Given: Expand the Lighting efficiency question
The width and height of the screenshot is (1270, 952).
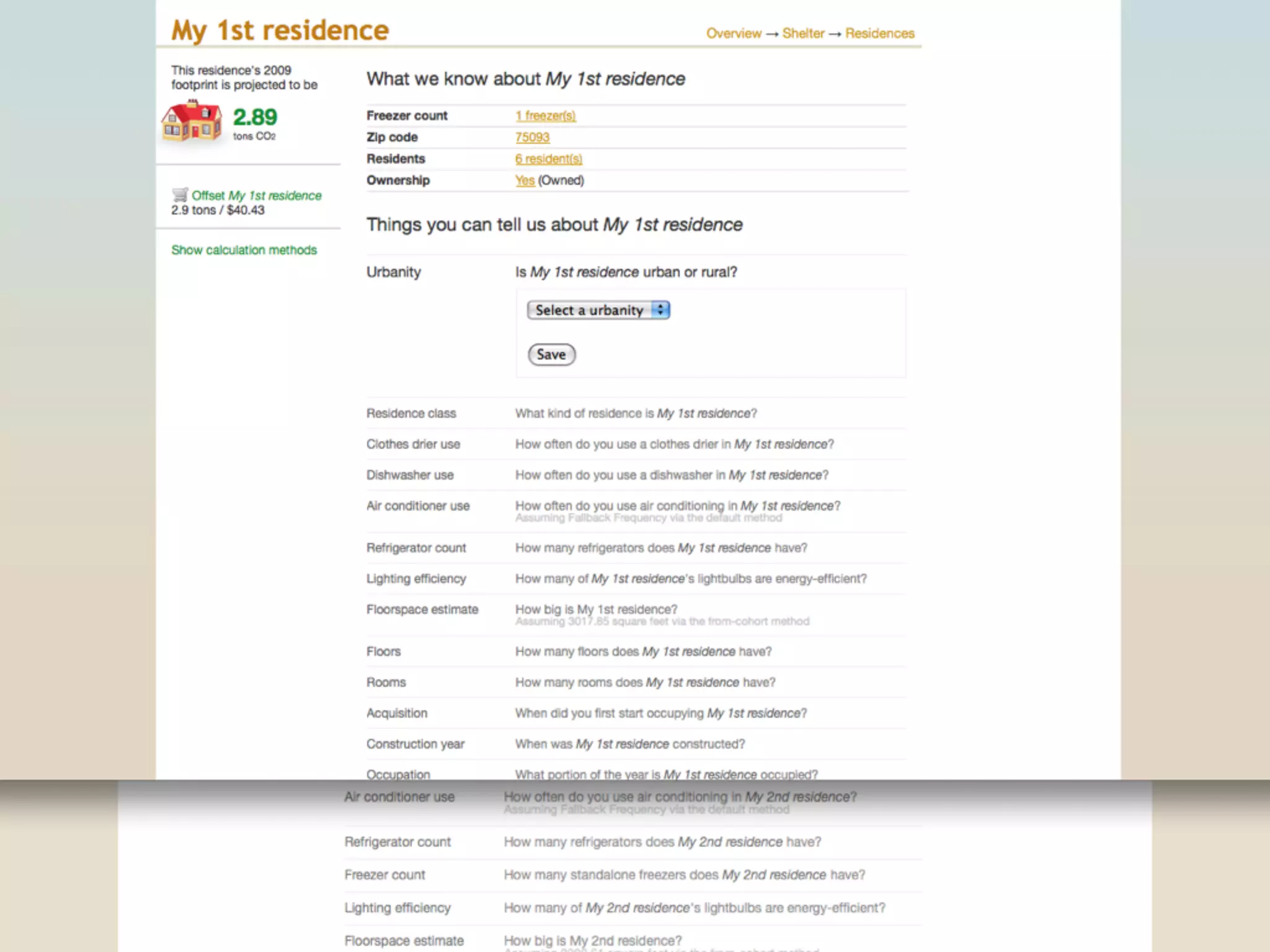Looking at the screenshot, I should (x=691, y=579).
